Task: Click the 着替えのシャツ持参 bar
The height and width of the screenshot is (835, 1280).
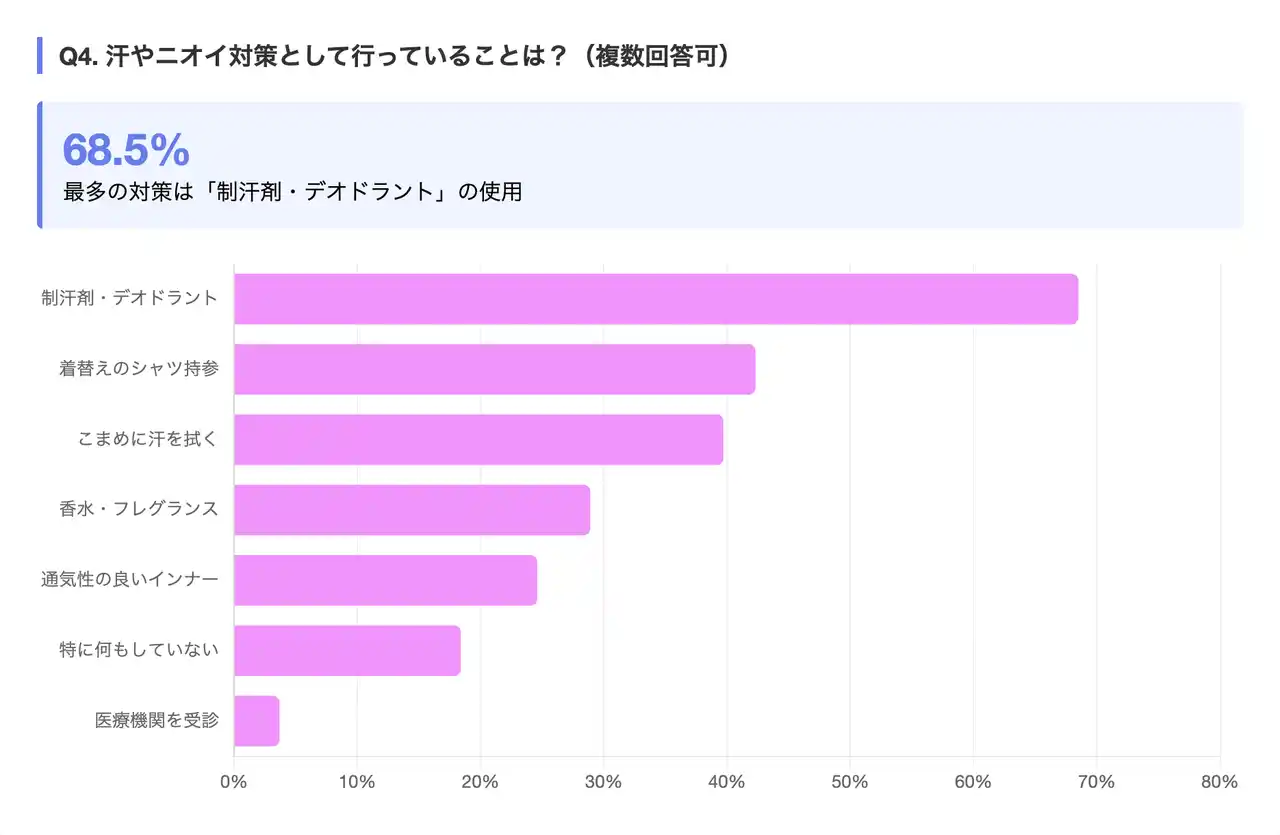Action: coord(494,369)
